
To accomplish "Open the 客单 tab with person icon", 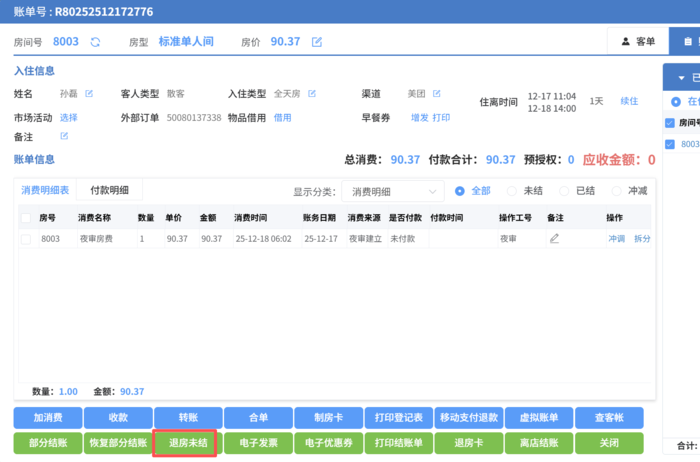I will (x=637, y=42).
